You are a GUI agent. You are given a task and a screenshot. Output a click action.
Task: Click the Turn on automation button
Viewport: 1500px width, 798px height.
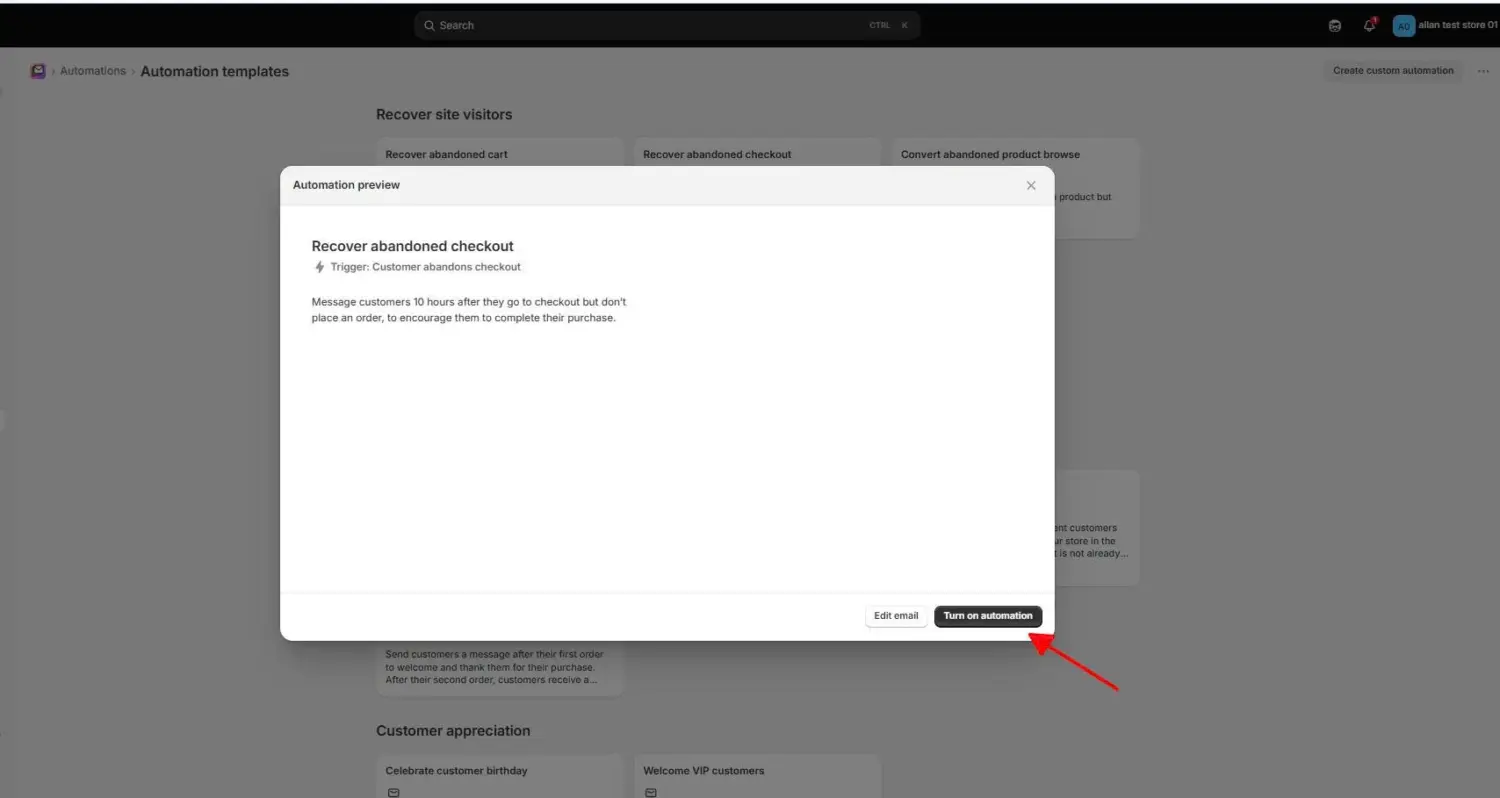988,616
